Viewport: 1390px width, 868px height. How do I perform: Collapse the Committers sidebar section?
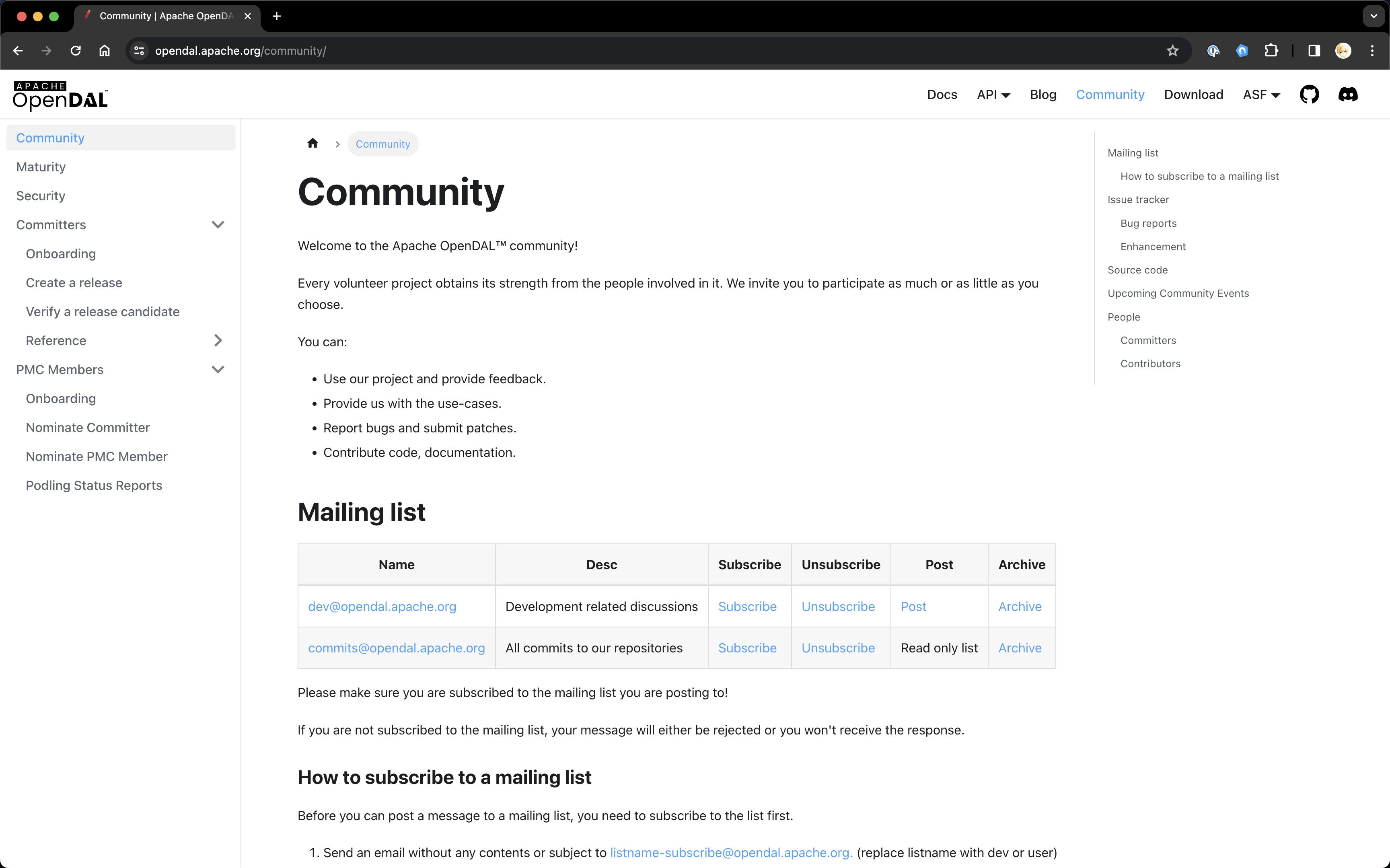(218, 225)
